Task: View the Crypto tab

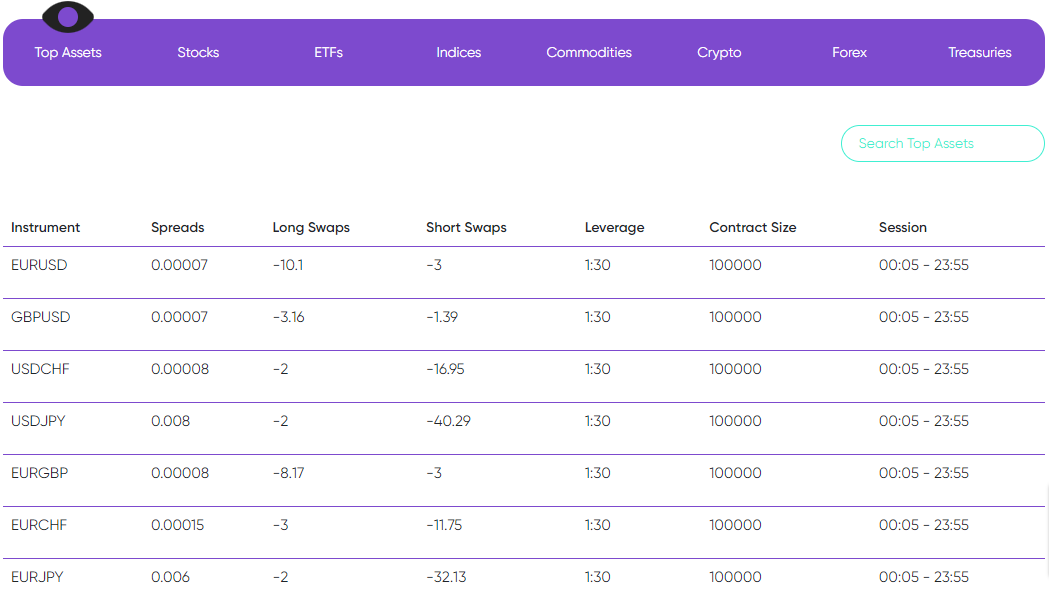Action: pos(719,52)
